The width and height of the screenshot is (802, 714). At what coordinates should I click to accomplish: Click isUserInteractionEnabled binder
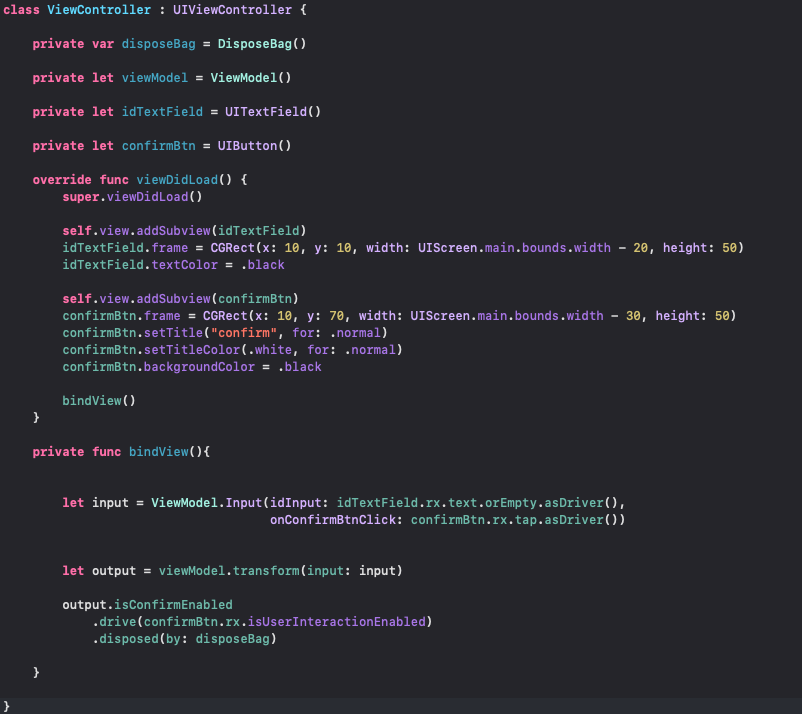337,622
